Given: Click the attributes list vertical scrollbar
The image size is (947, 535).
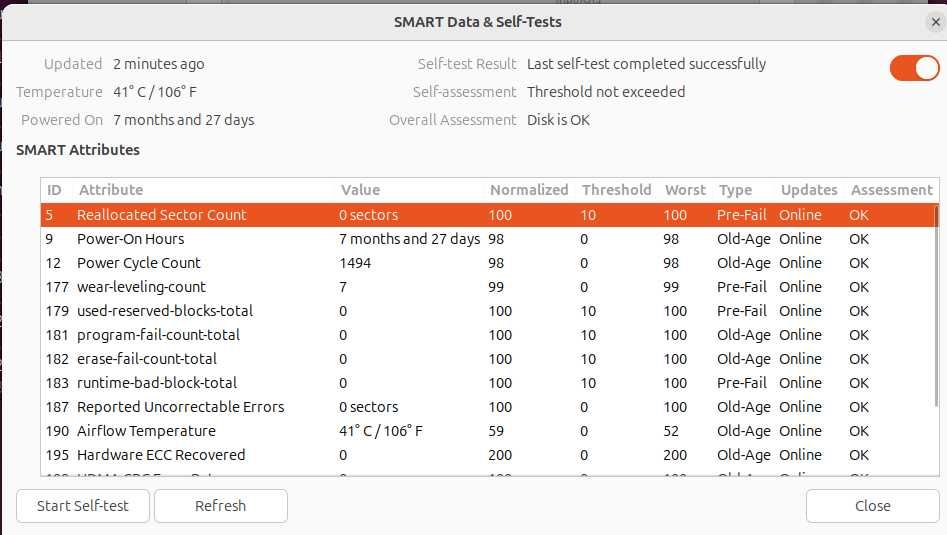Looking at the screenshot, I should tap(937, 300).
